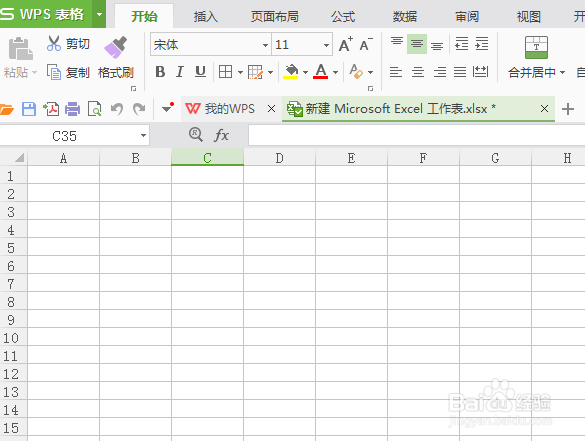Open the Name Box dropdown arrow
The image size is (585, 441).
[143, 135]
